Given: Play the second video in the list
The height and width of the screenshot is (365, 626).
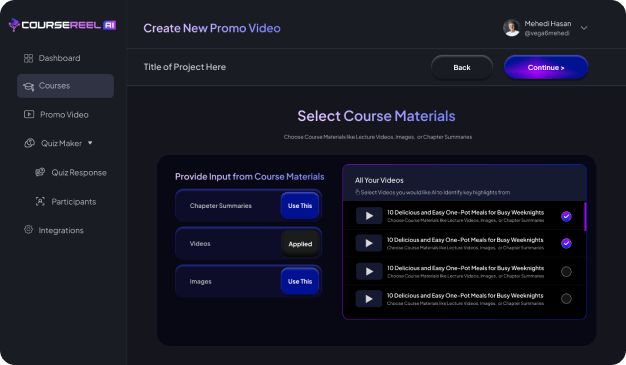Looking at the screenshot, I should pos(369,243).
